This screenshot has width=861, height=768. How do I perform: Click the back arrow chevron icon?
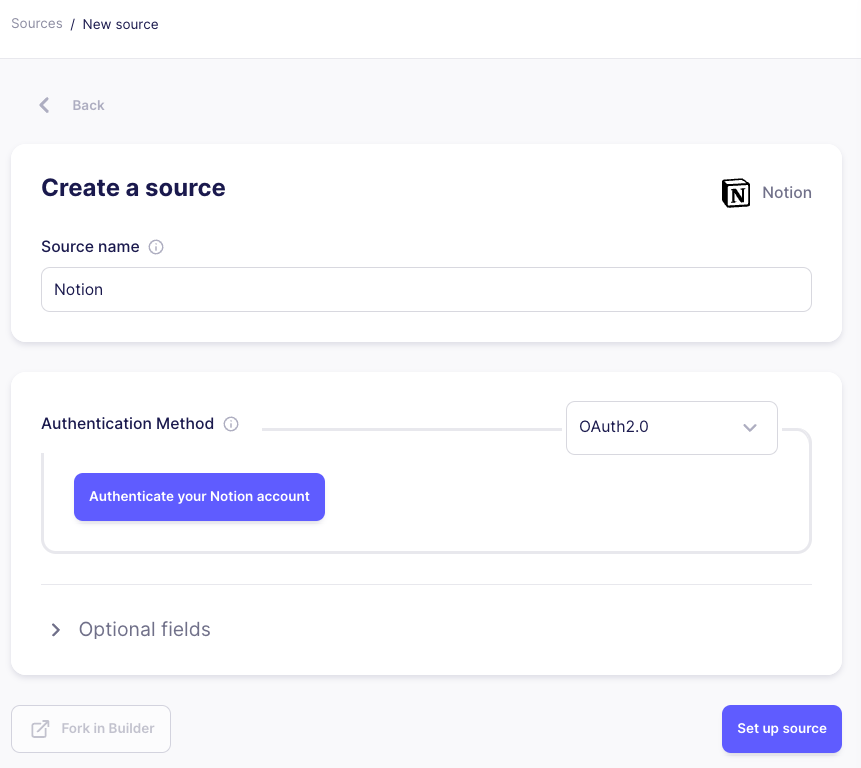(44, 105)
